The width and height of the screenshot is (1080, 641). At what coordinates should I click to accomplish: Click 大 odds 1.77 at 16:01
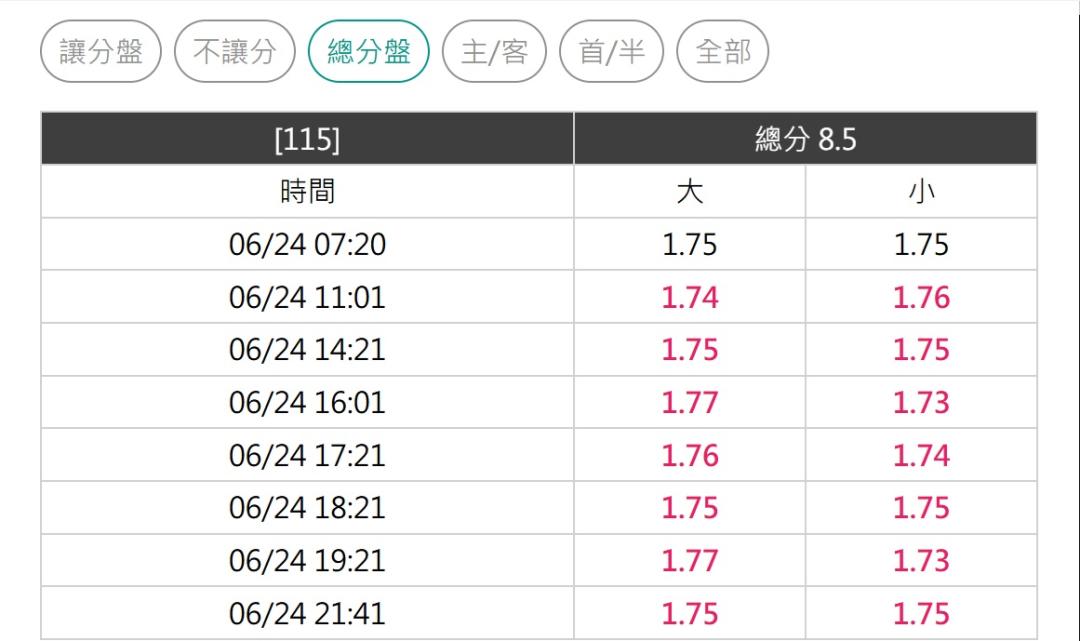(x=689, y=403)
